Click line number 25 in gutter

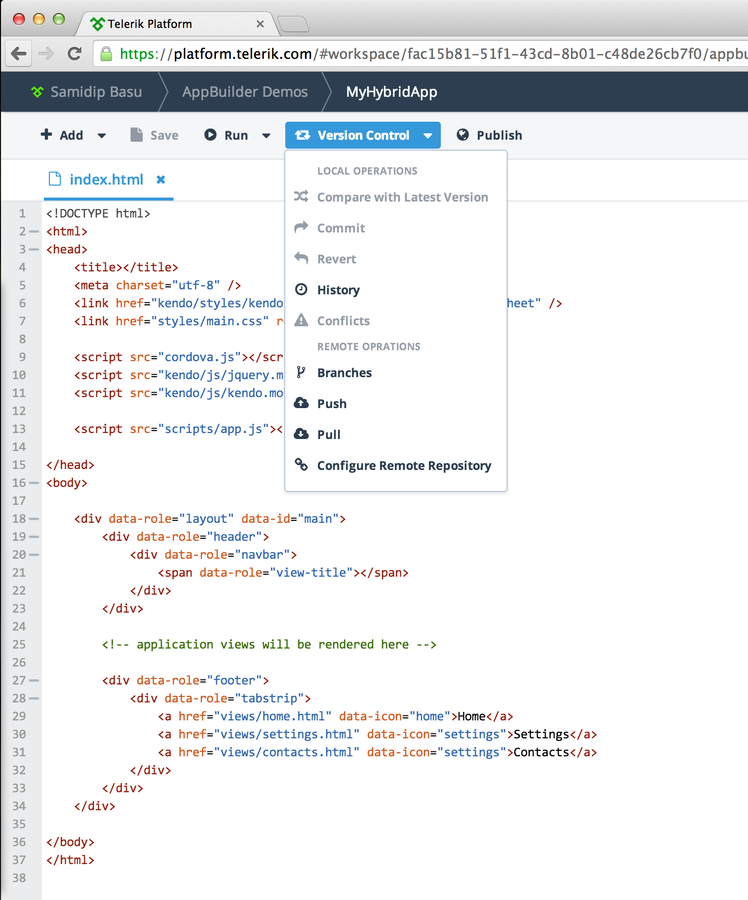19,645
